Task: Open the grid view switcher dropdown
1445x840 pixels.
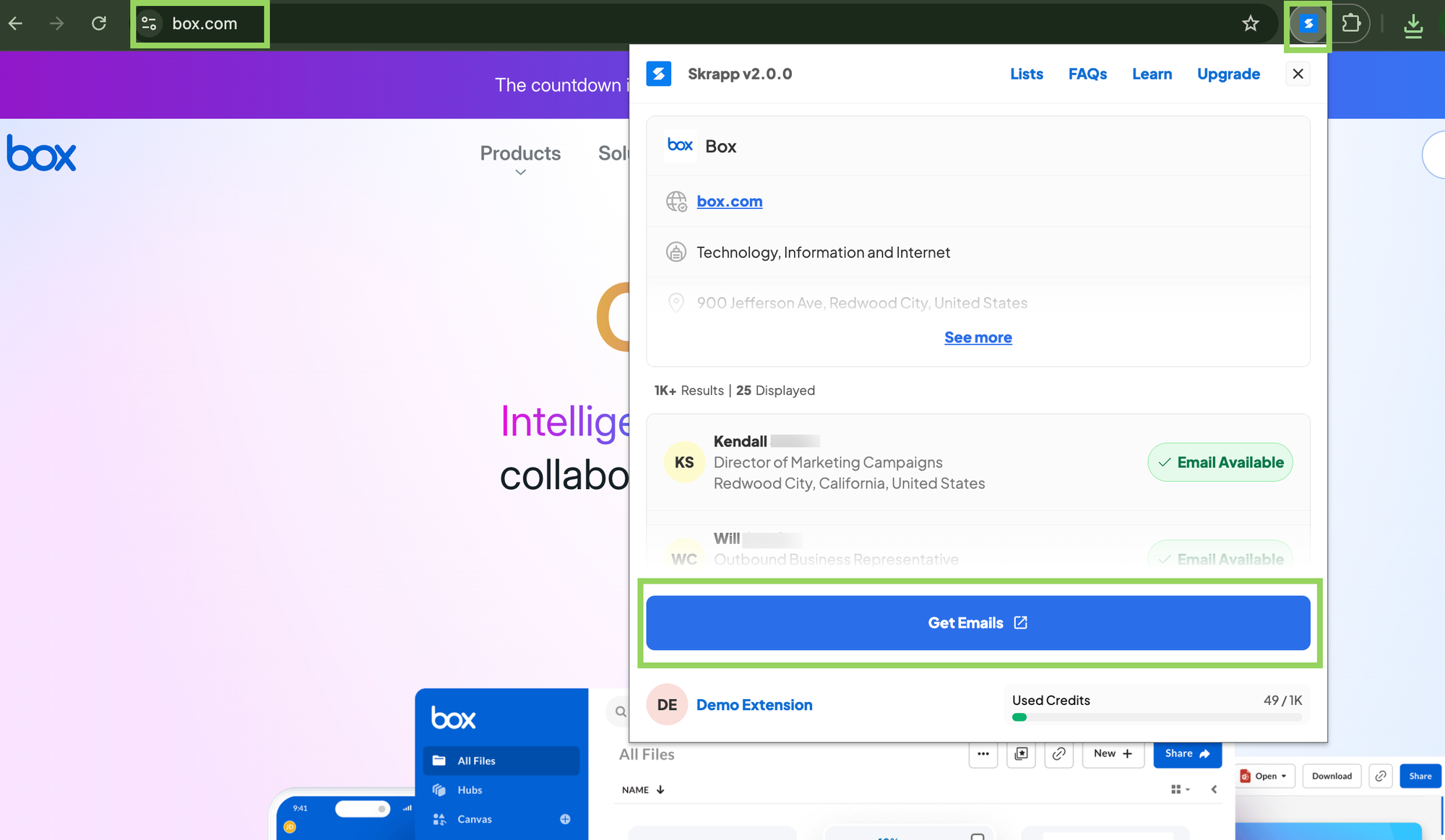Action: [x=1180, y=789]
